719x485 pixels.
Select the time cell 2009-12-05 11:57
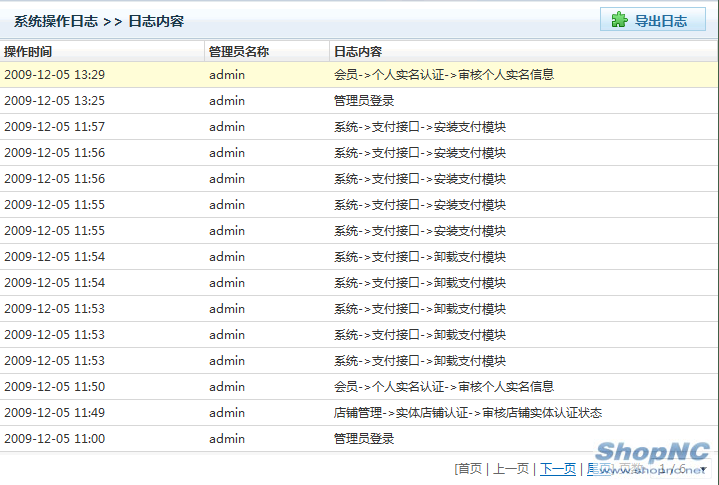point(55,127)
